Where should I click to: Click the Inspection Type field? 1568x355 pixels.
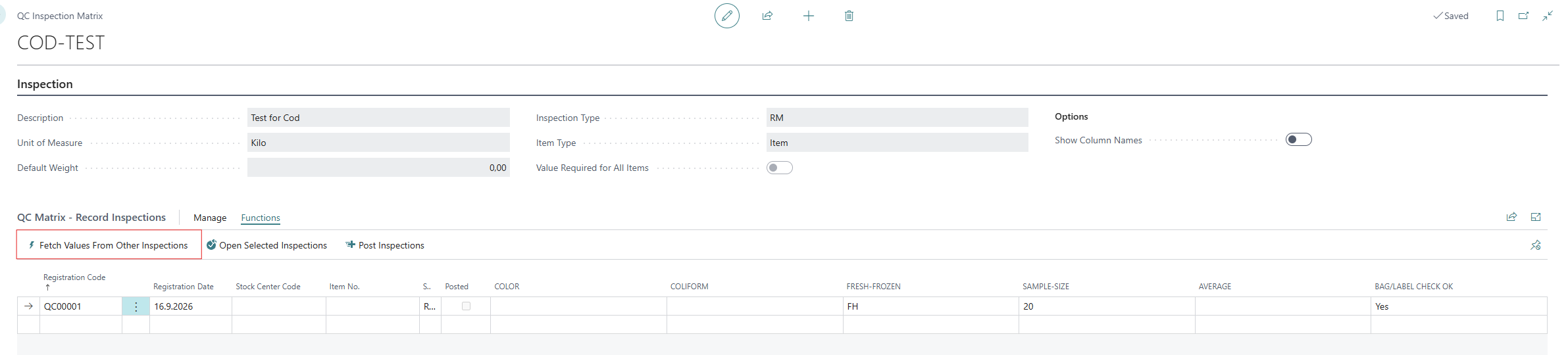point(897,118)
